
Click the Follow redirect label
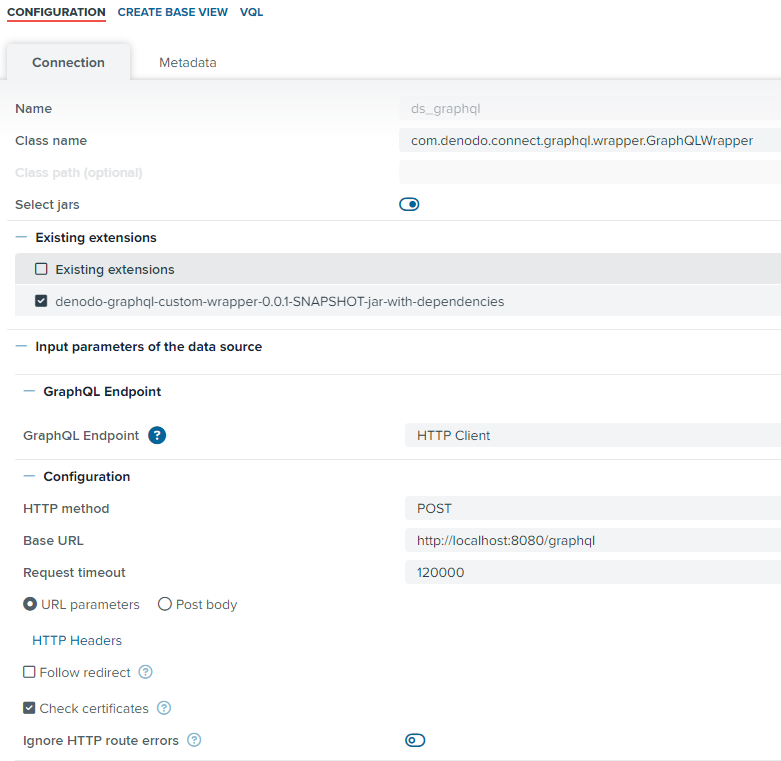click(85, 672)
